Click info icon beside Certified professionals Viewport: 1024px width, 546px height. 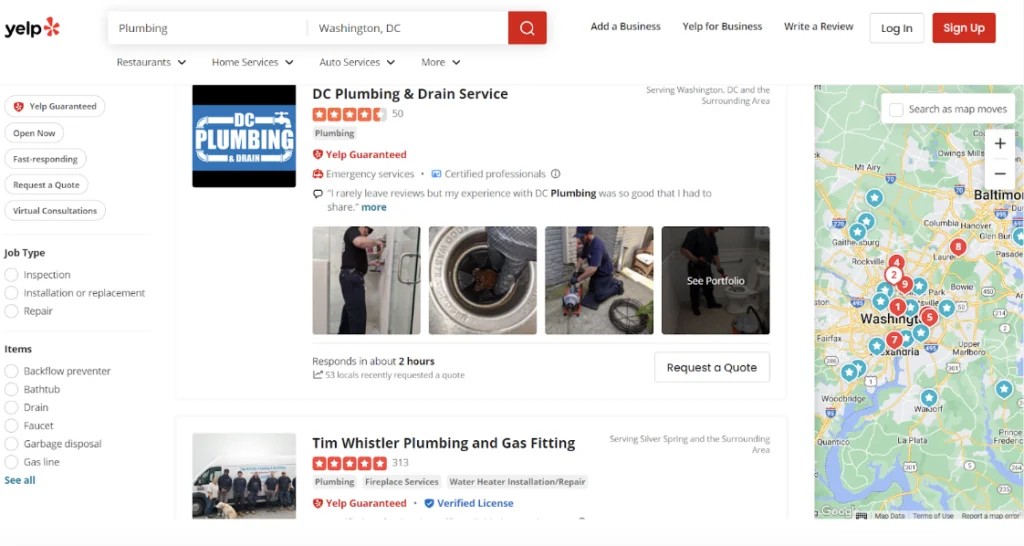(556, 174)
